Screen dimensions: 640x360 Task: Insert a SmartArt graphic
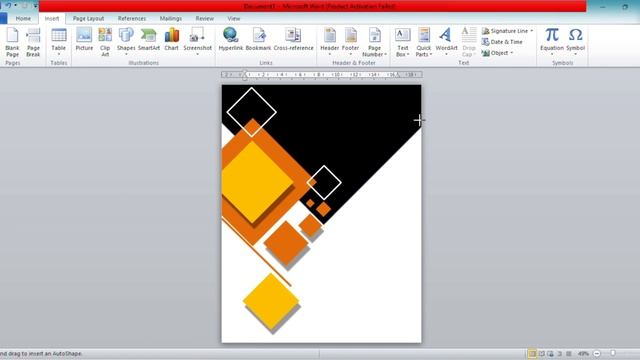(x=149, y=40)
